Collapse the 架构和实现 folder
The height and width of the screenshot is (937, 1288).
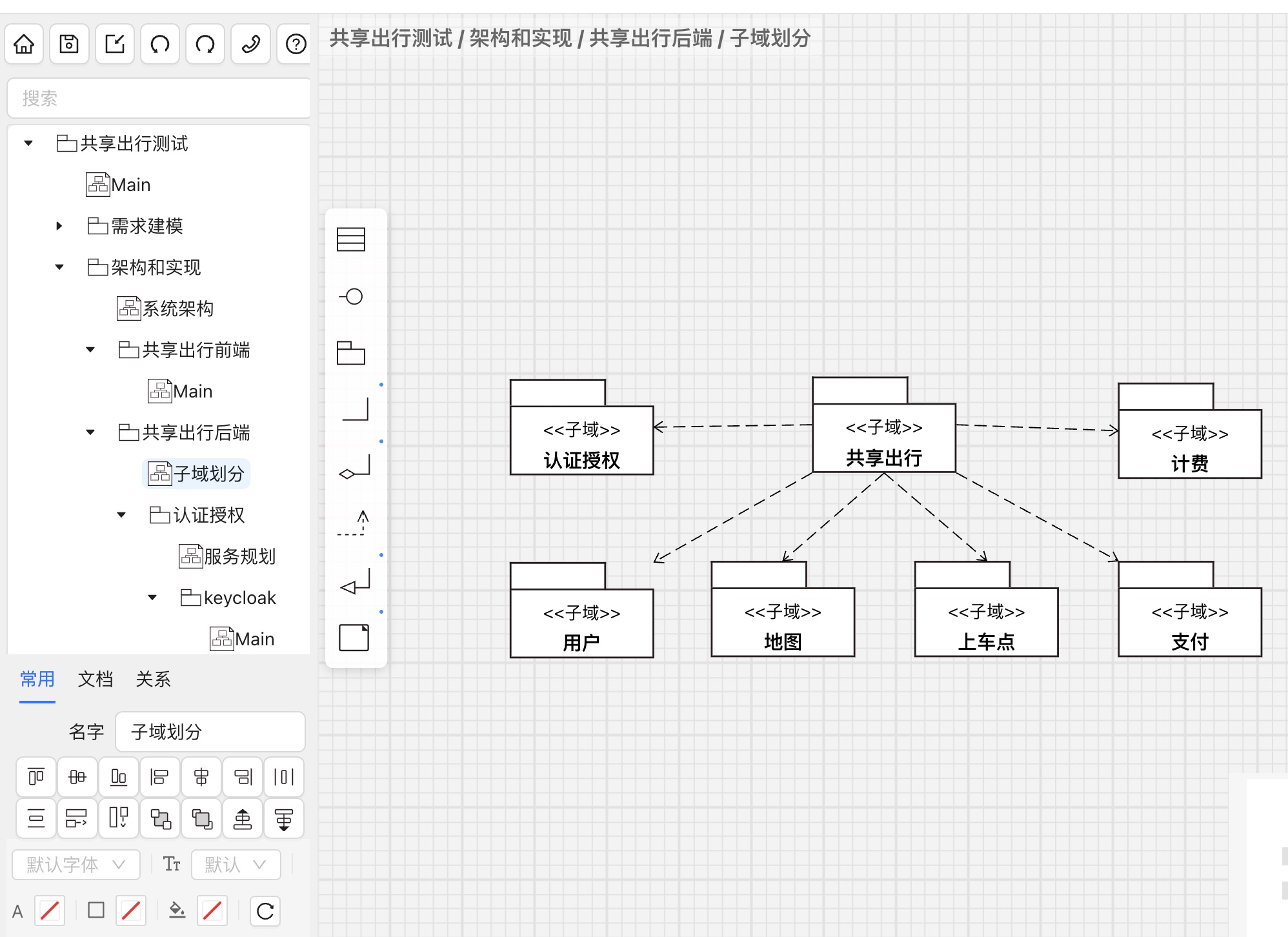(x=59, y=267)
